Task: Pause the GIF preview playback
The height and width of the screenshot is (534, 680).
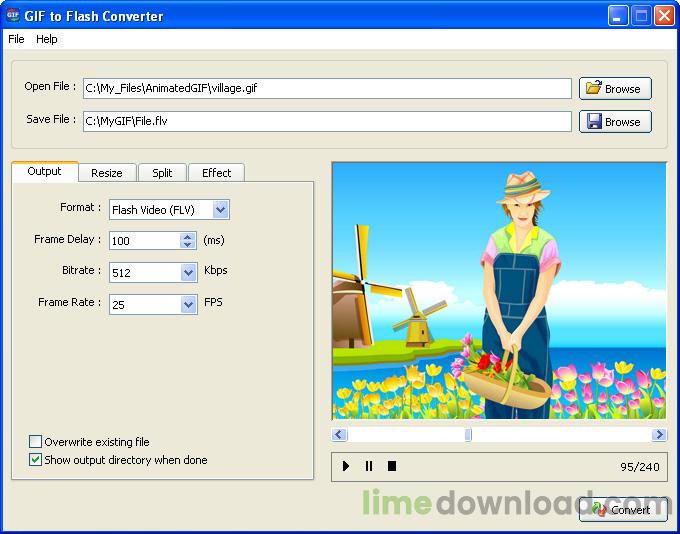Action: [x=369, y=466]
